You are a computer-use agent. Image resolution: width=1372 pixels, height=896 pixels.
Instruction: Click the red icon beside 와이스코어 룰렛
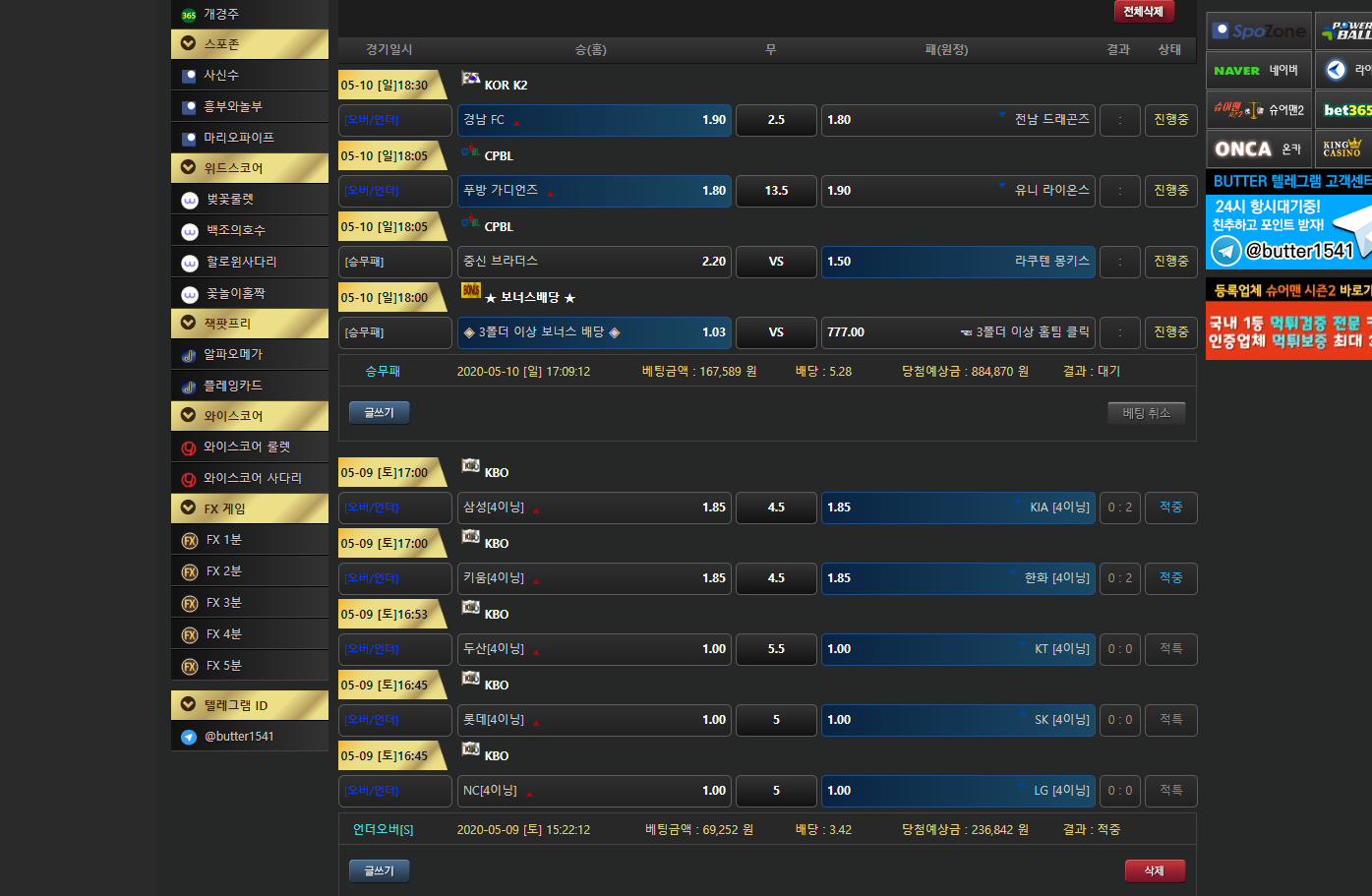189,448
